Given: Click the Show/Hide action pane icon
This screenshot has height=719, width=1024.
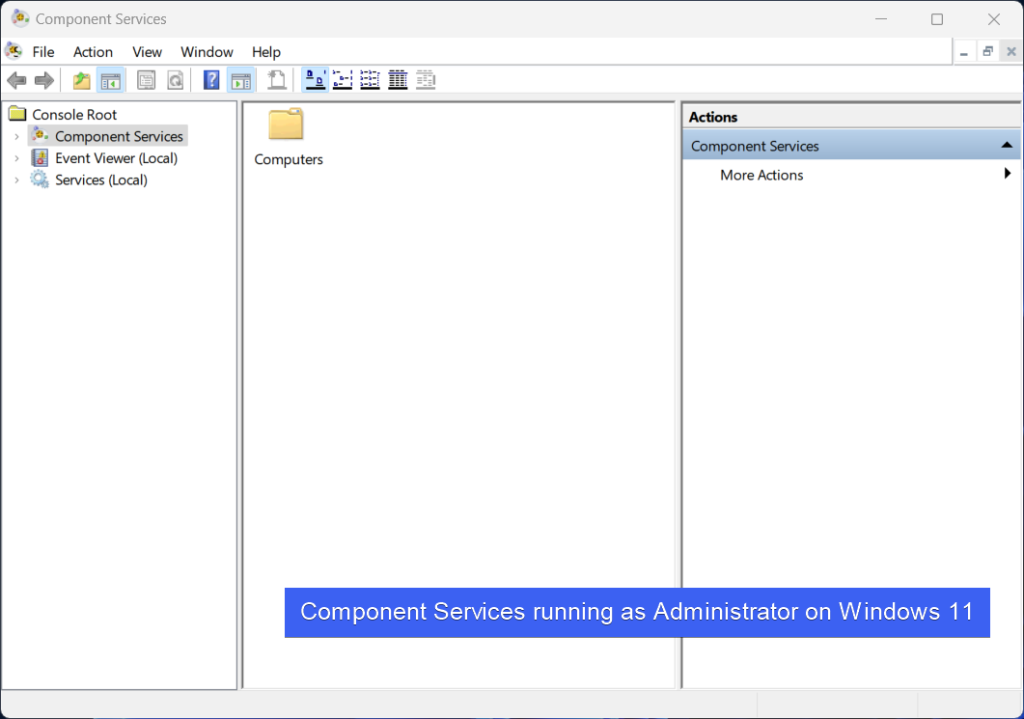Looking at the screenshot, I should click(241, 79).
